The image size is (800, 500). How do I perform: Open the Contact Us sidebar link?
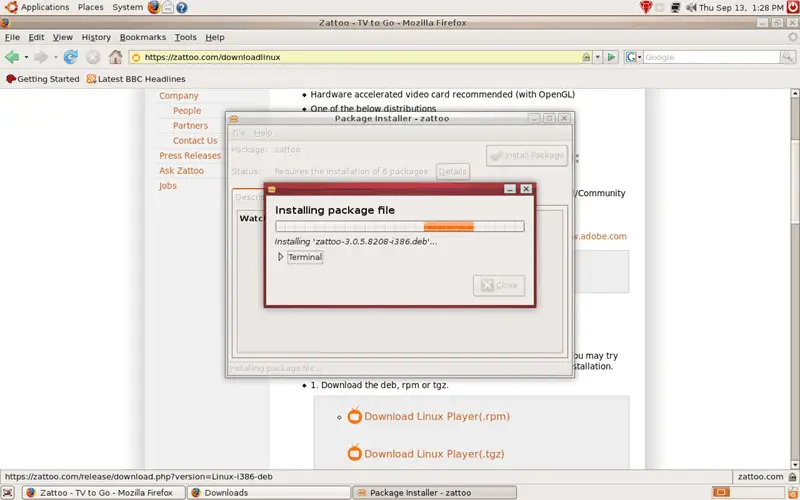195,141
